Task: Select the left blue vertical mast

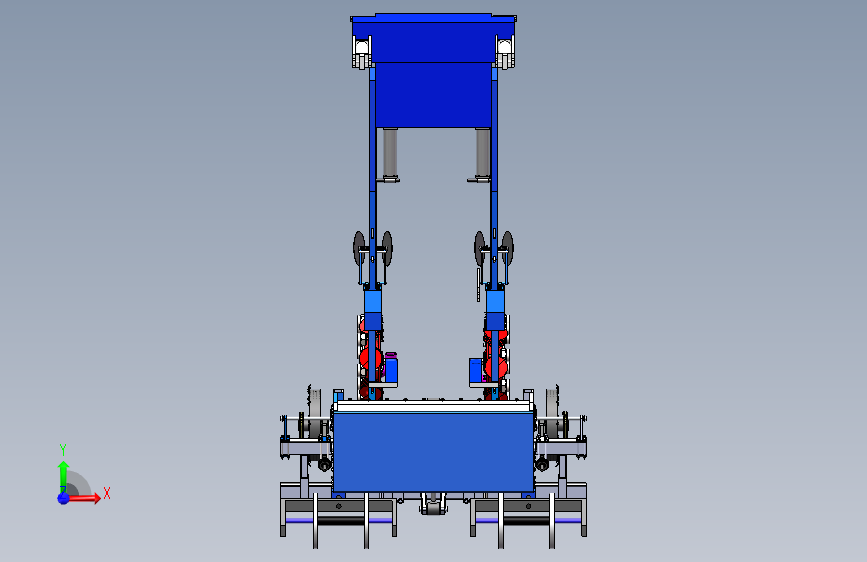Action: pyautogui.click(x=372, y=177)
